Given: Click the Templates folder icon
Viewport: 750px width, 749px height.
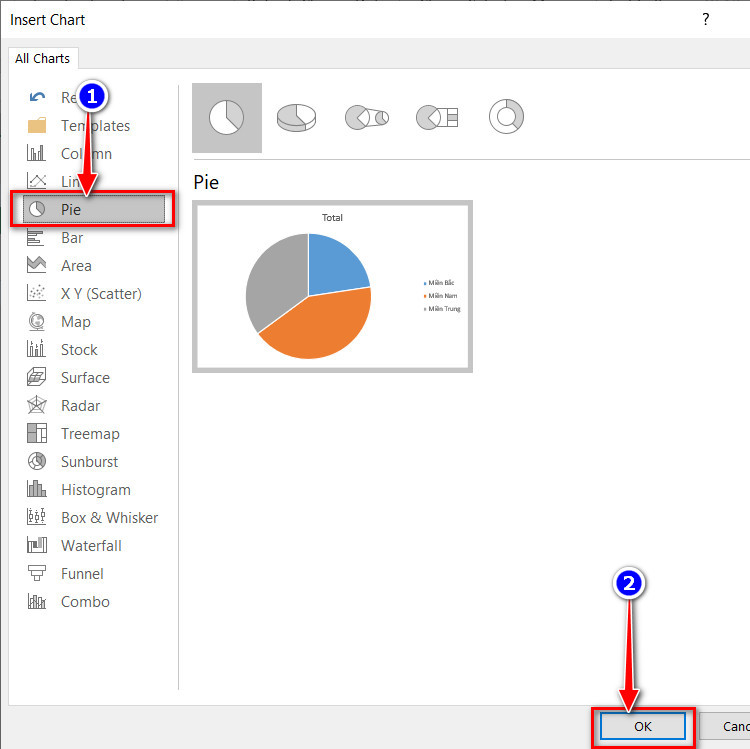Looking at the screenshot, I should (x=37, y=125).
